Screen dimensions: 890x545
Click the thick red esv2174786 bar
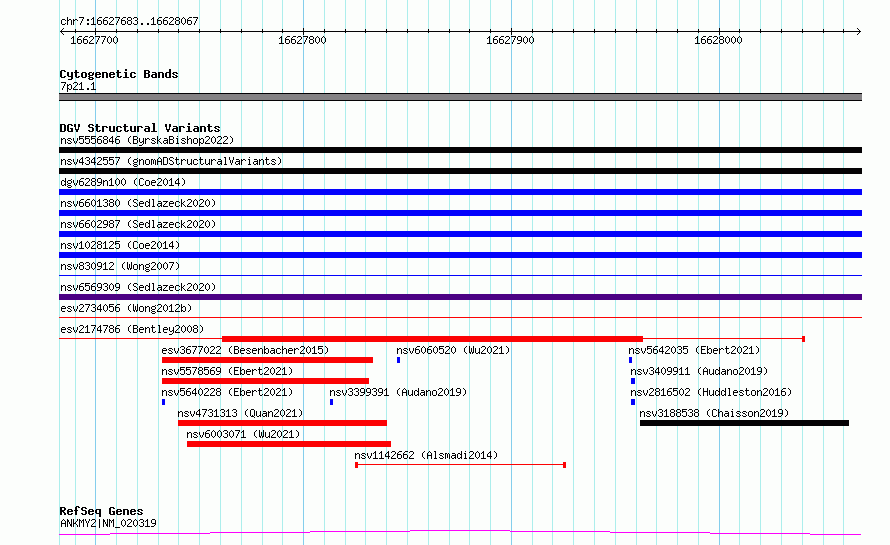[432, 339]
